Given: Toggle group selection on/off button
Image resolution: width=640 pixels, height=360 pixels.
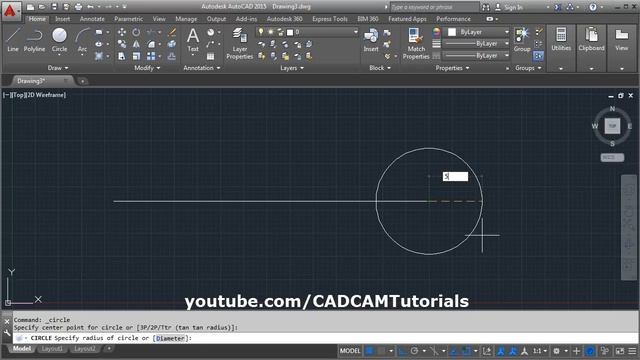Looking at the screenshot, I should pyautogui.click(x=538, y=56).
